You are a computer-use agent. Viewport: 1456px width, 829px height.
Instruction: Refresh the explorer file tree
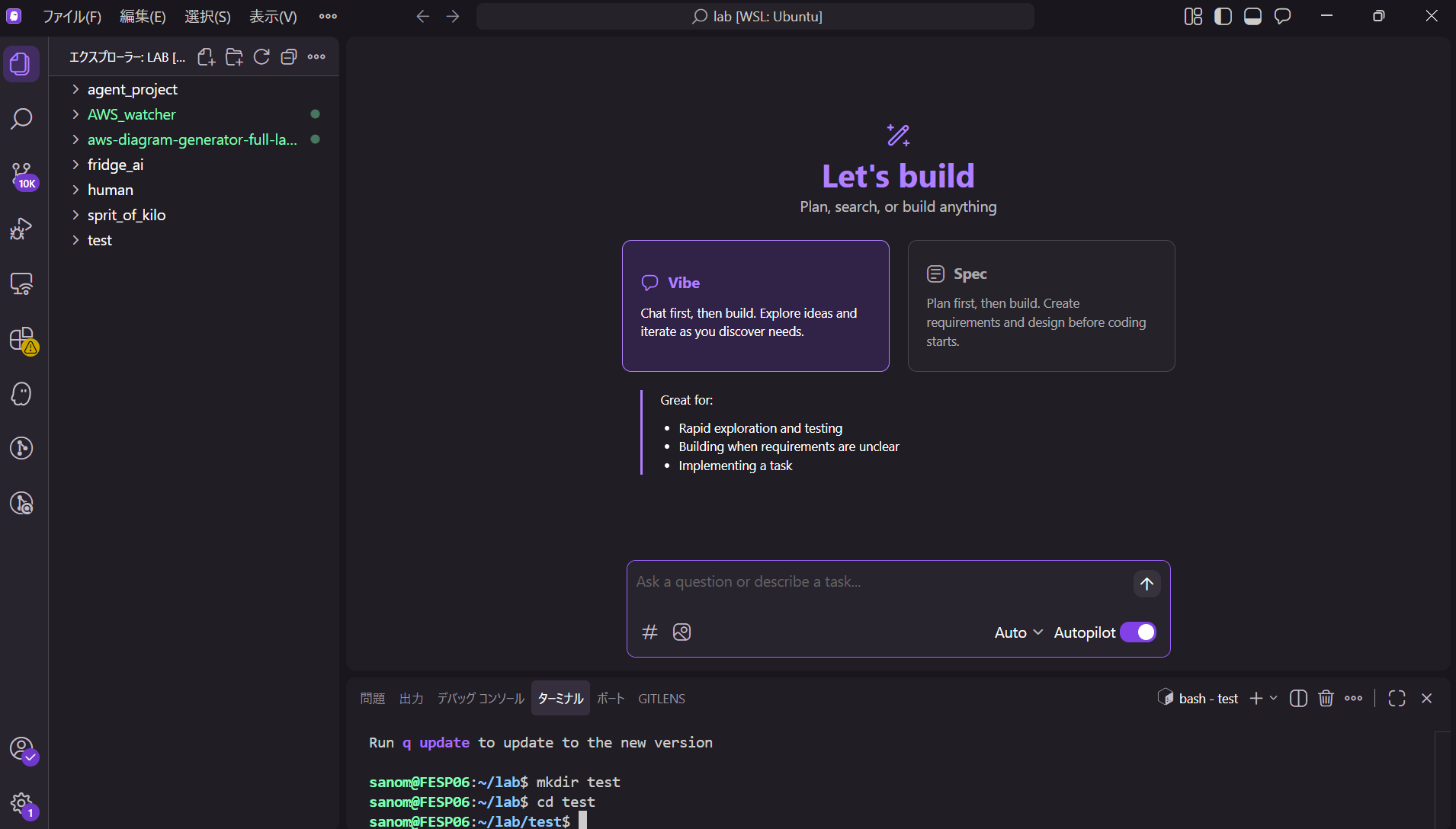click(261, 57)
